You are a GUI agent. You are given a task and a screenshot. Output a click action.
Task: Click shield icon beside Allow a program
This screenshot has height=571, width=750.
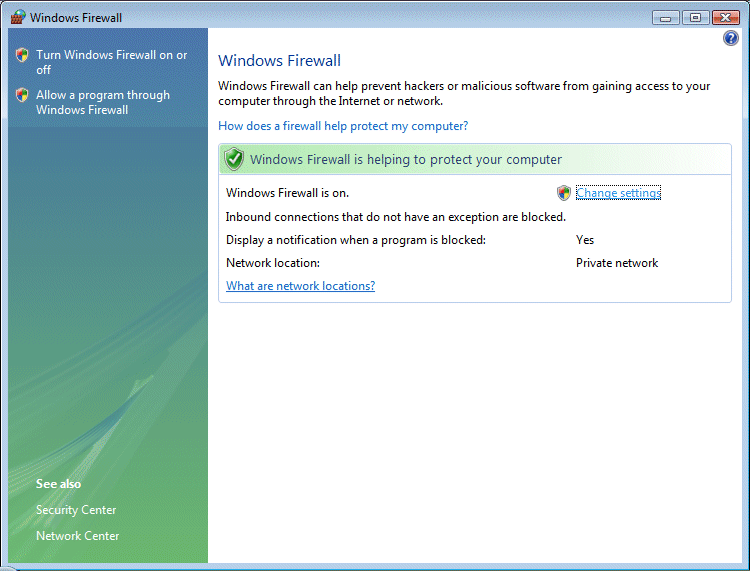coord(22,96)
